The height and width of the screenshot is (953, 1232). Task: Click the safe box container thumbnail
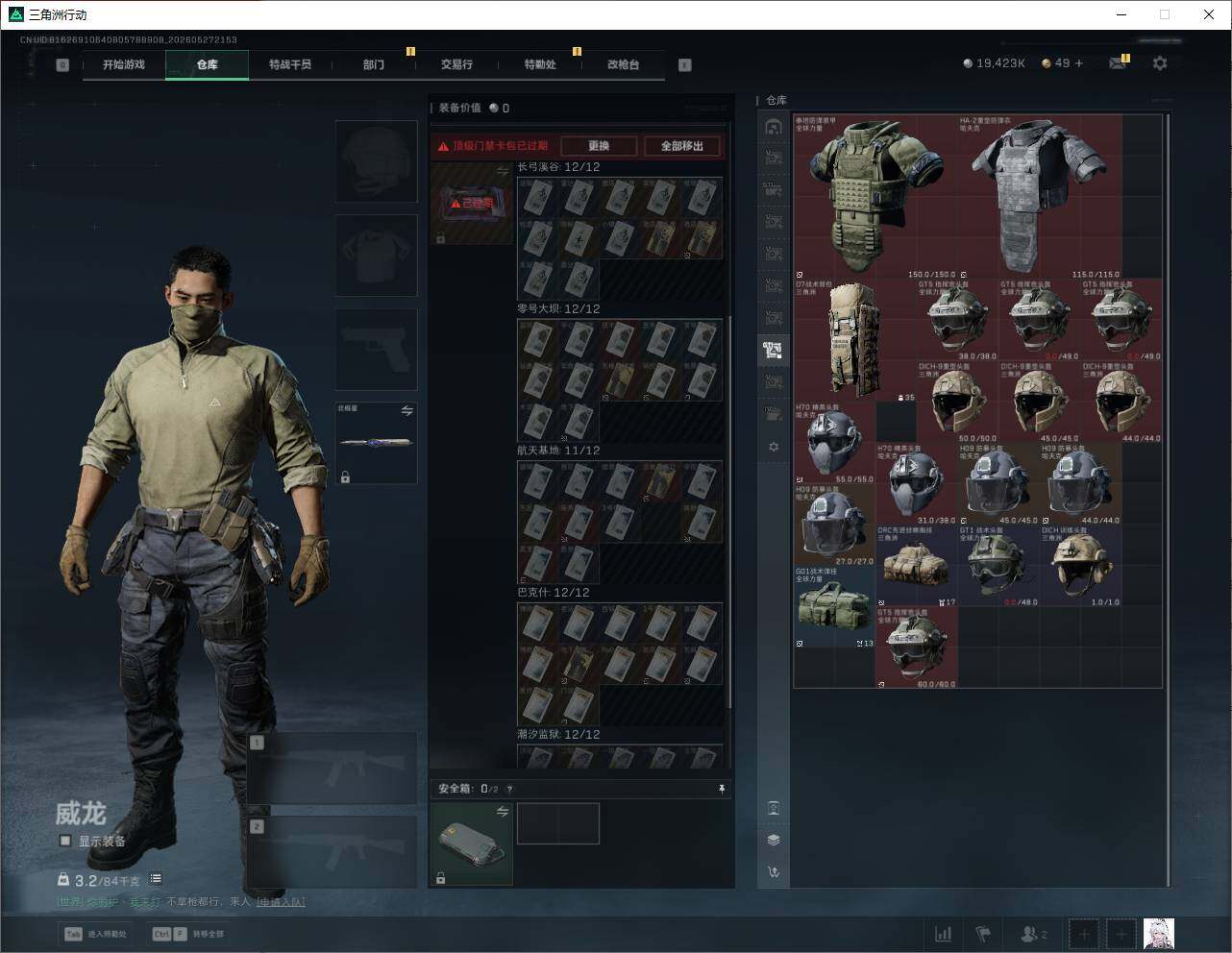pyautogui.click(x=471, y=844)
